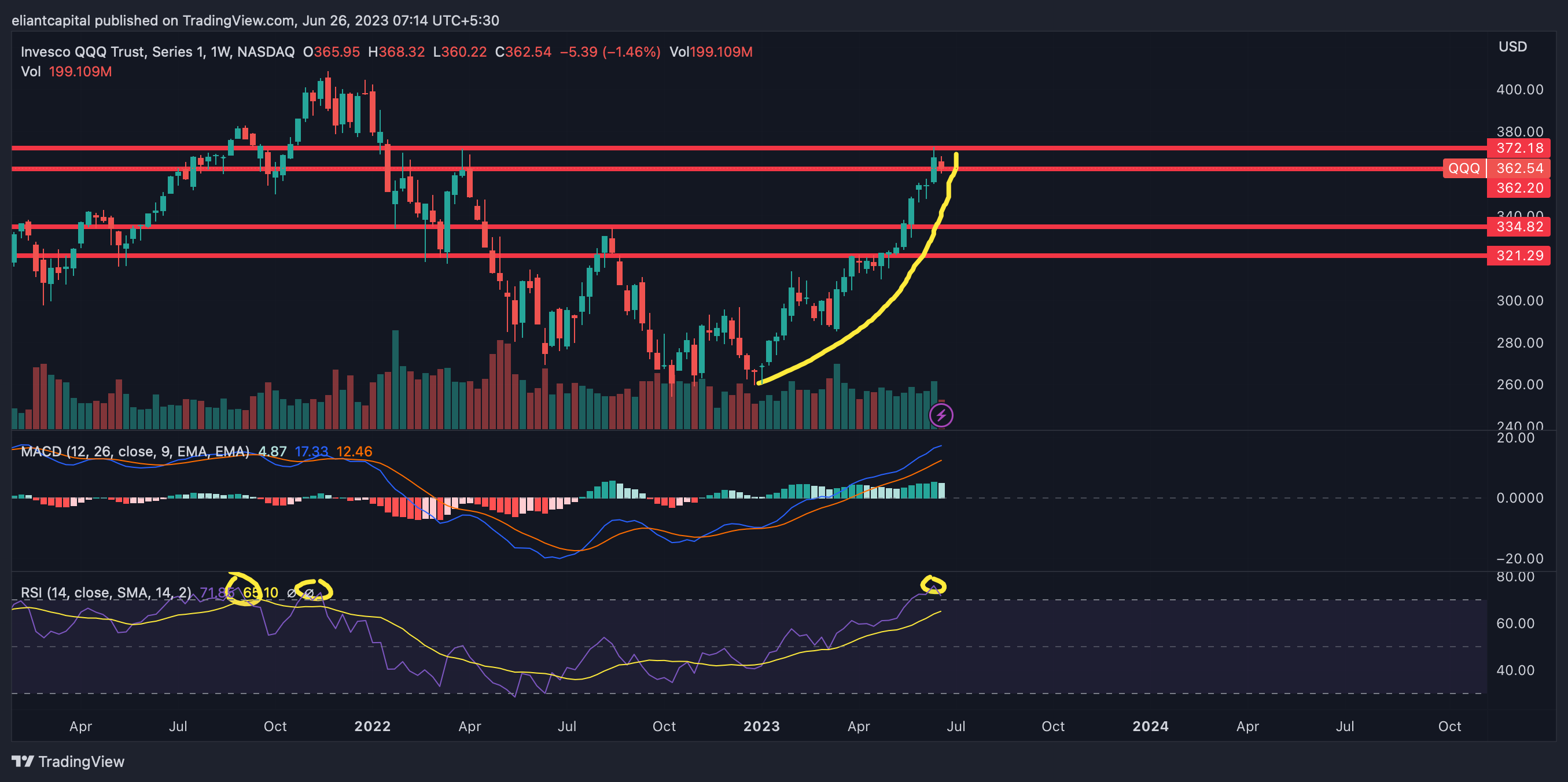
Task: Click the TradingView logo in footer
Action: coord(68,761)
